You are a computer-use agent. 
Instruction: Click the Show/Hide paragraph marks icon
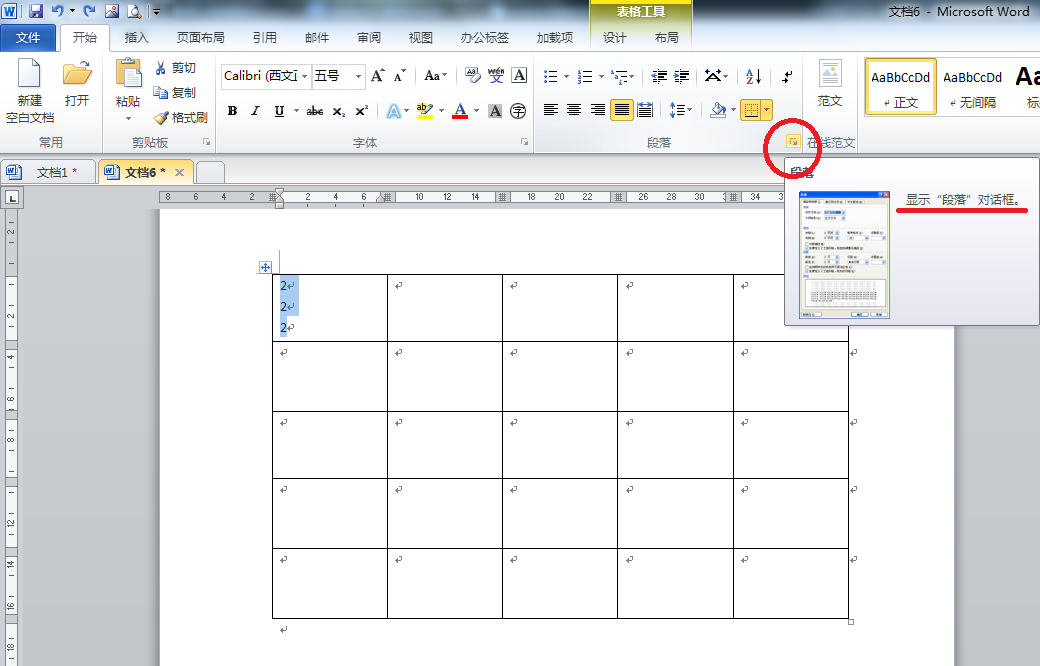pyautogui.click(x=787, y=76)
